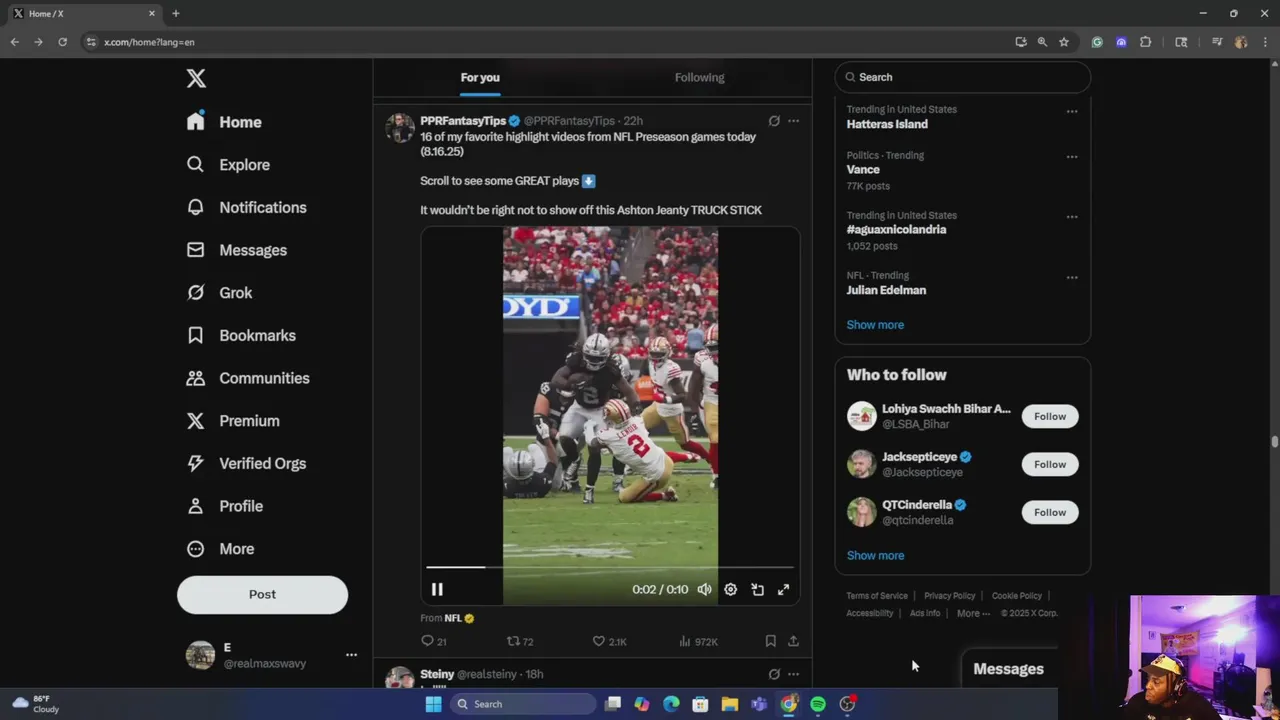Image resolution: width=1280 pixels, height=720 pixels.
Task: Enter fullscreen on the video
Action: (783, 590)
